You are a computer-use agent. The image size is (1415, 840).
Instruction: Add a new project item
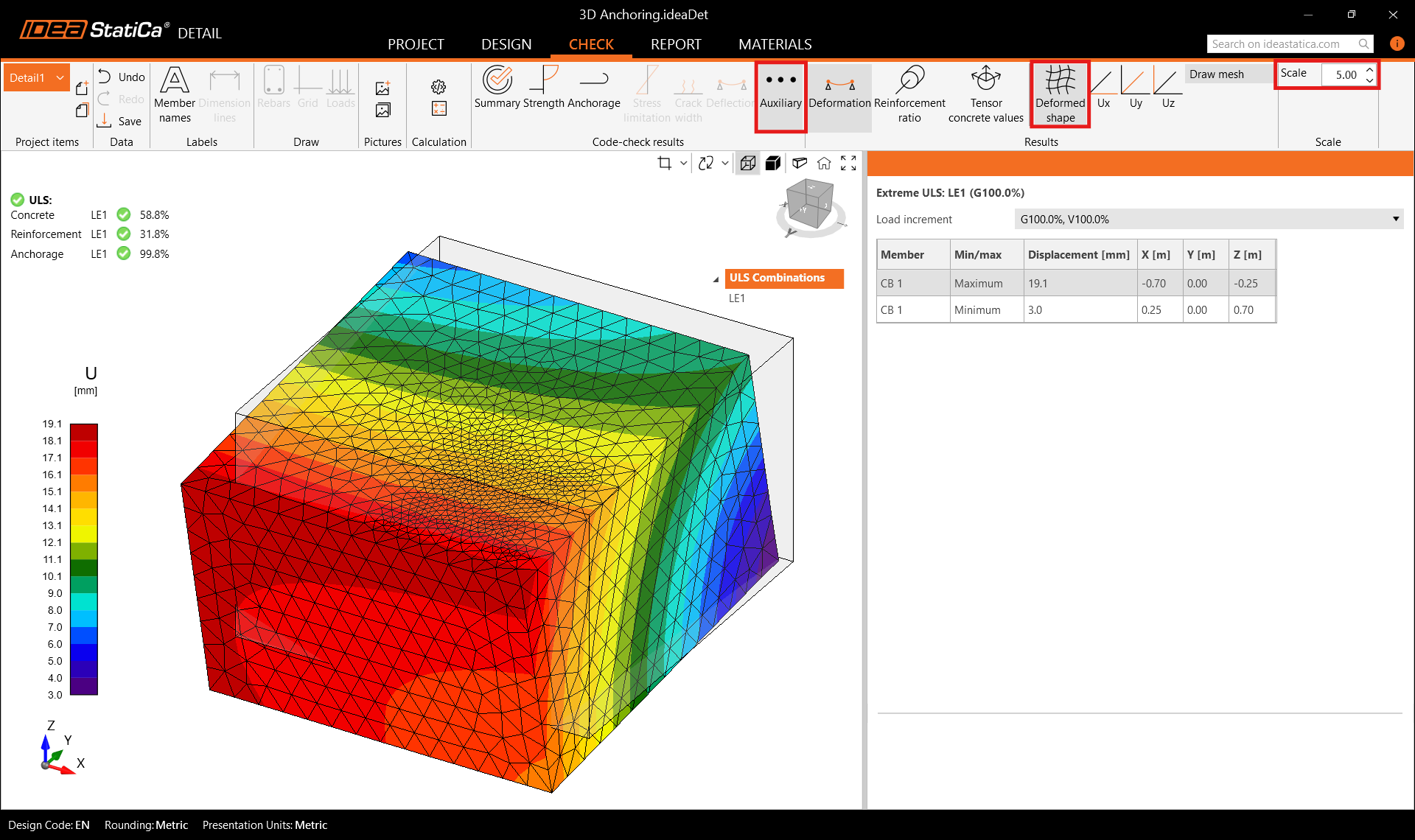(x=82, y=88)
